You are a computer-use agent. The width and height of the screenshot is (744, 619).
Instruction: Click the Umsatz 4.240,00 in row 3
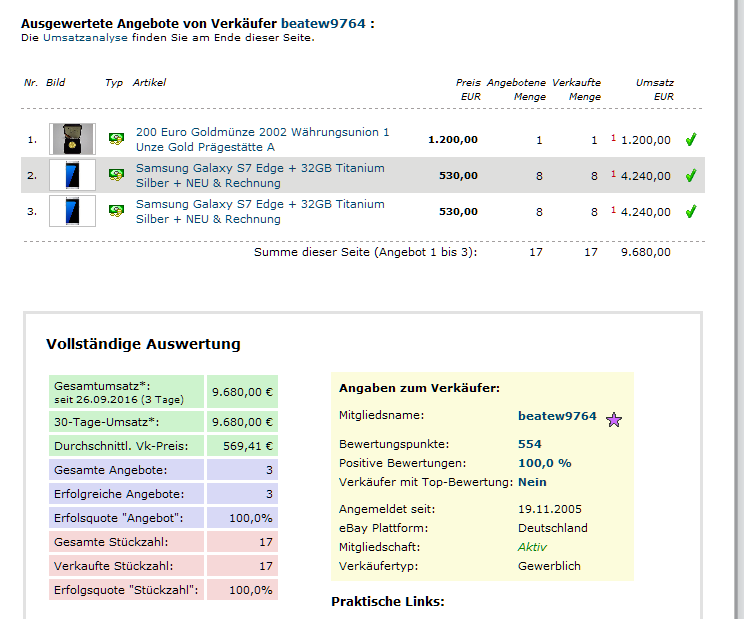pyautogui.click(x=646, y=212)
